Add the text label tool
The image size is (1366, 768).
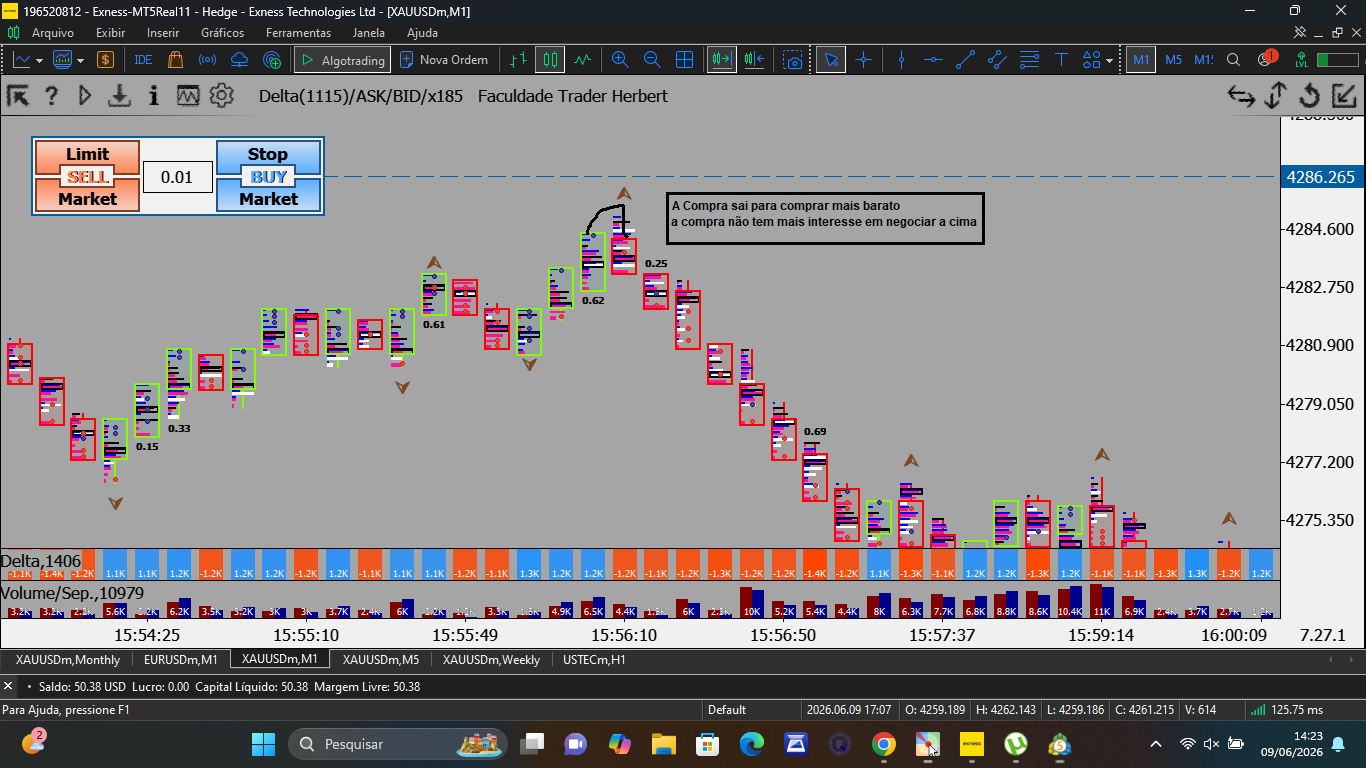coord(1061,60)
